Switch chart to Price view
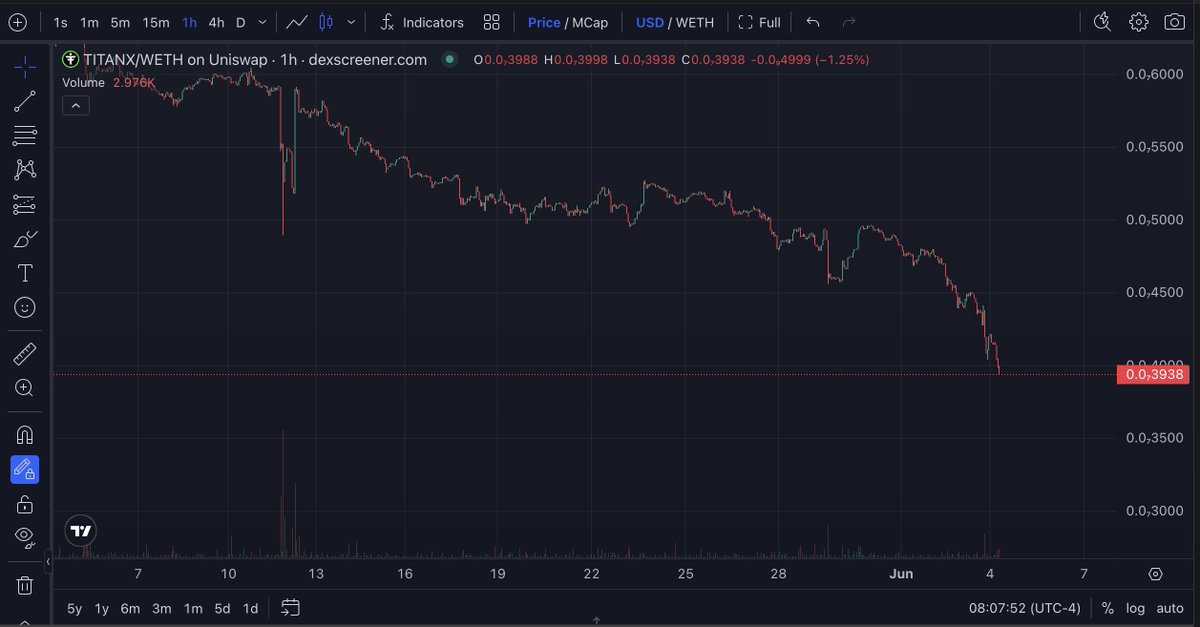 [x=544, y=22]
